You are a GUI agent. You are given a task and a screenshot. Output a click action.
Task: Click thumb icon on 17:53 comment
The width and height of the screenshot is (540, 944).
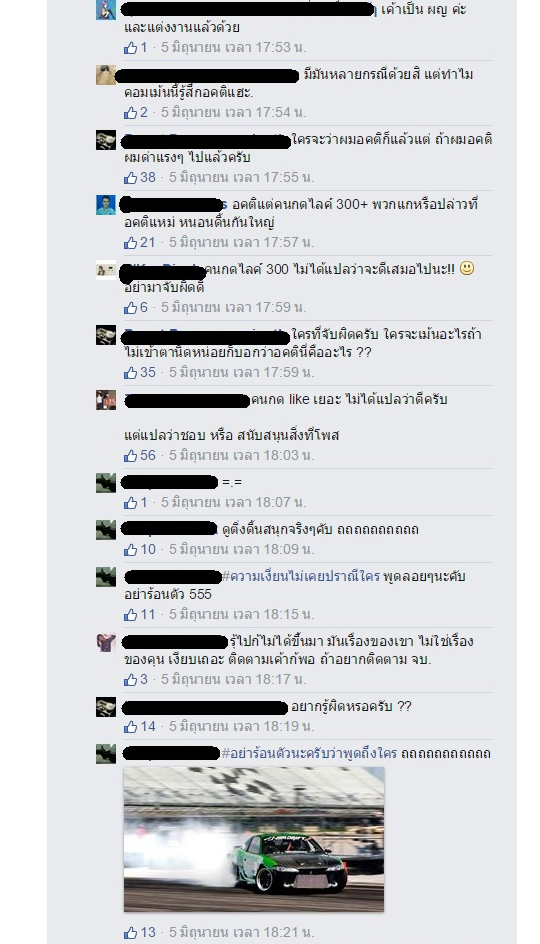pyautogui.click(x=131, y=48)
